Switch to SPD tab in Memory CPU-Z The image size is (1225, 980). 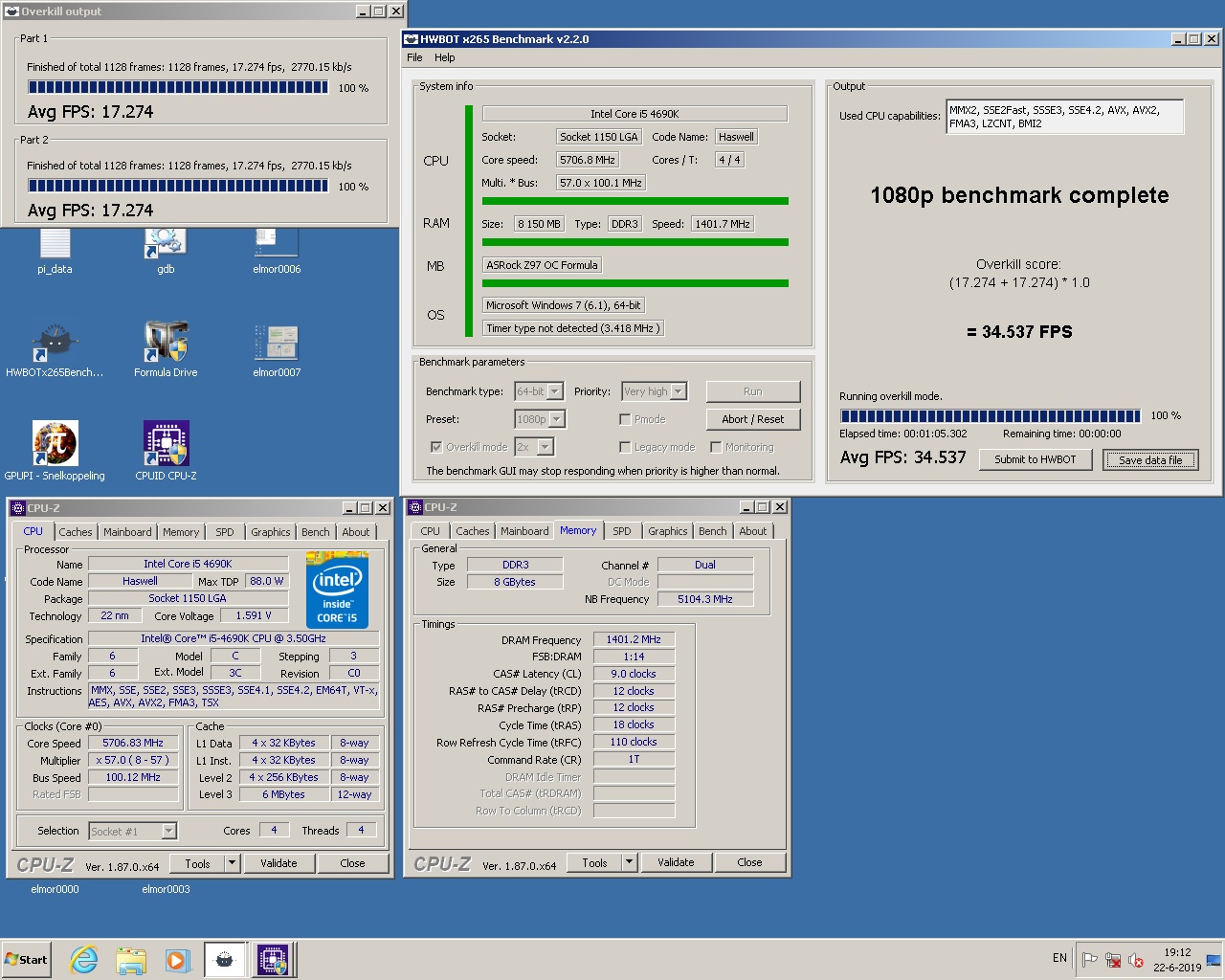click(x=622, y=531)
